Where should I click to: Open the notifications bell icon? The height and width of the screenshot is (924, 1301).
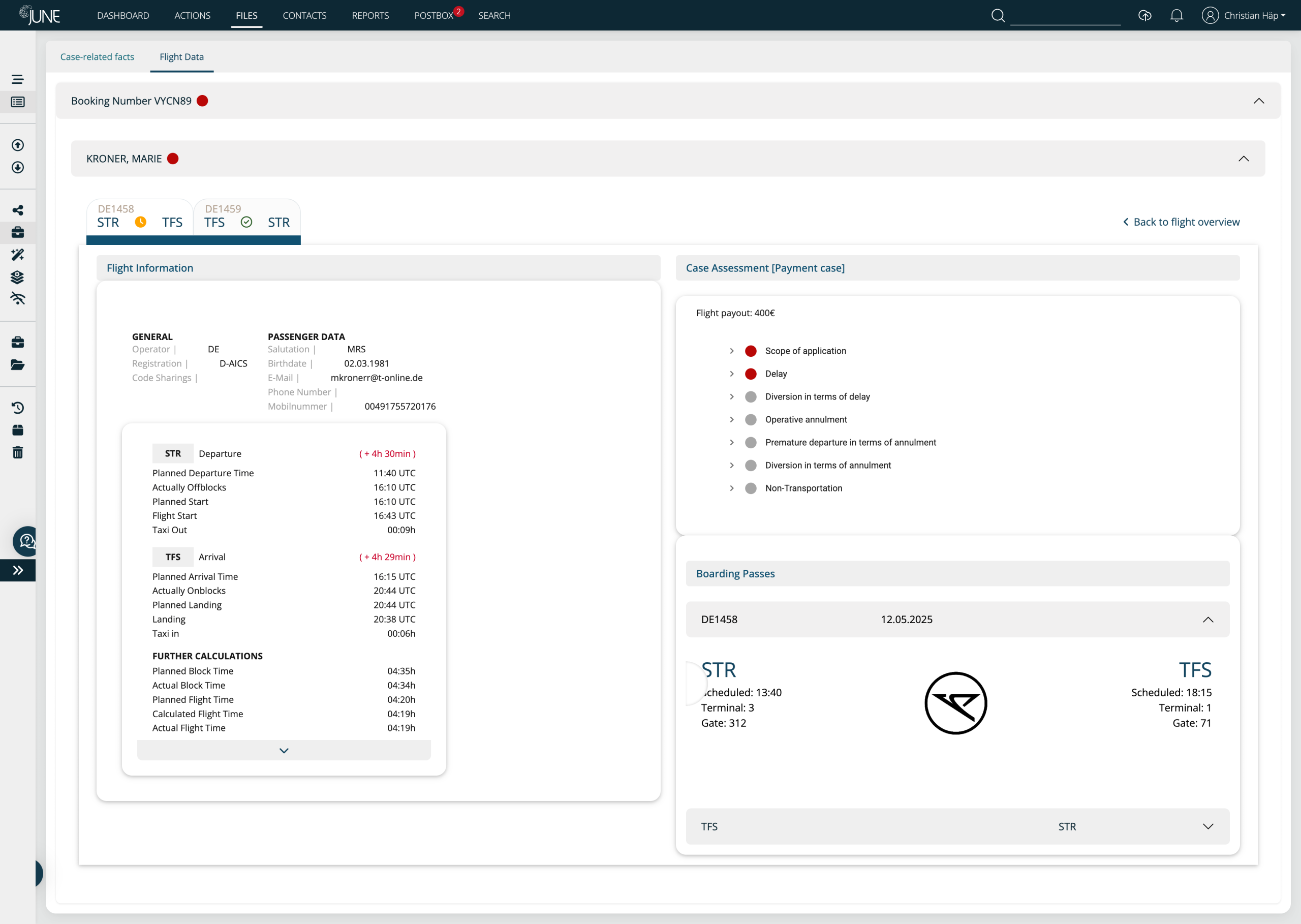tap(1176, 15)
